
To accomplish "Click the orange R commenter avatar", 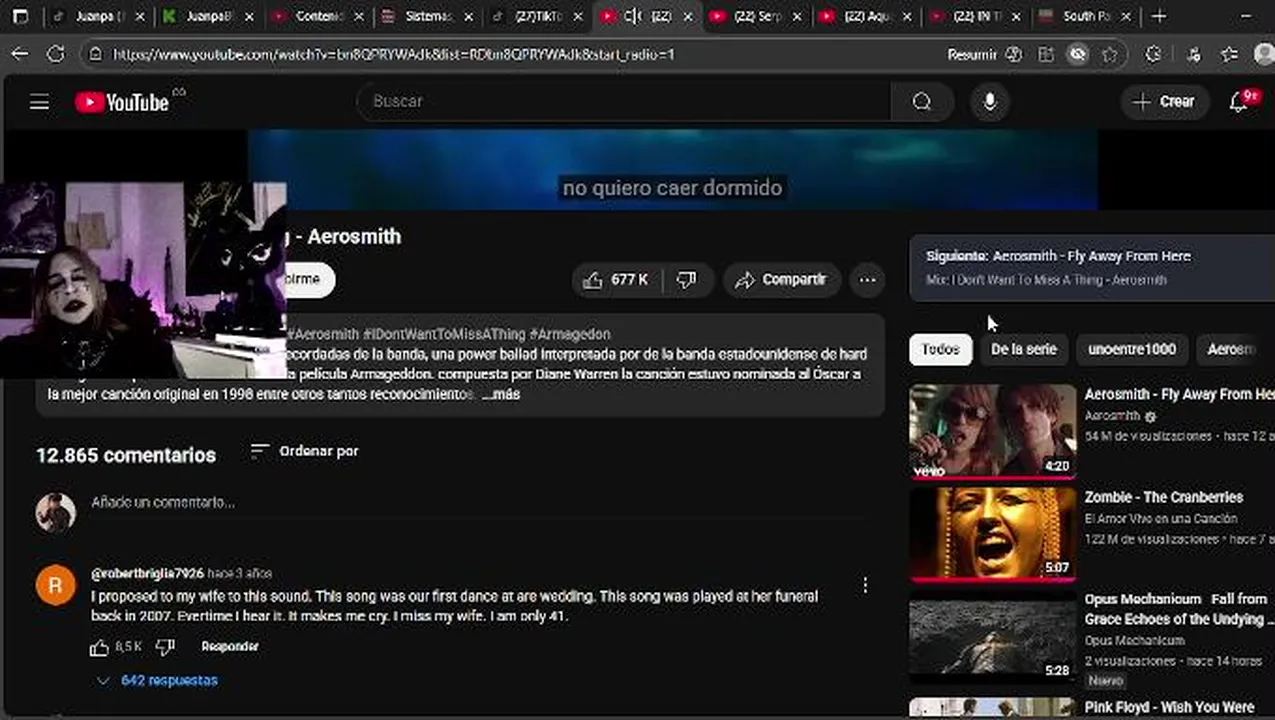I will (56, 585).
